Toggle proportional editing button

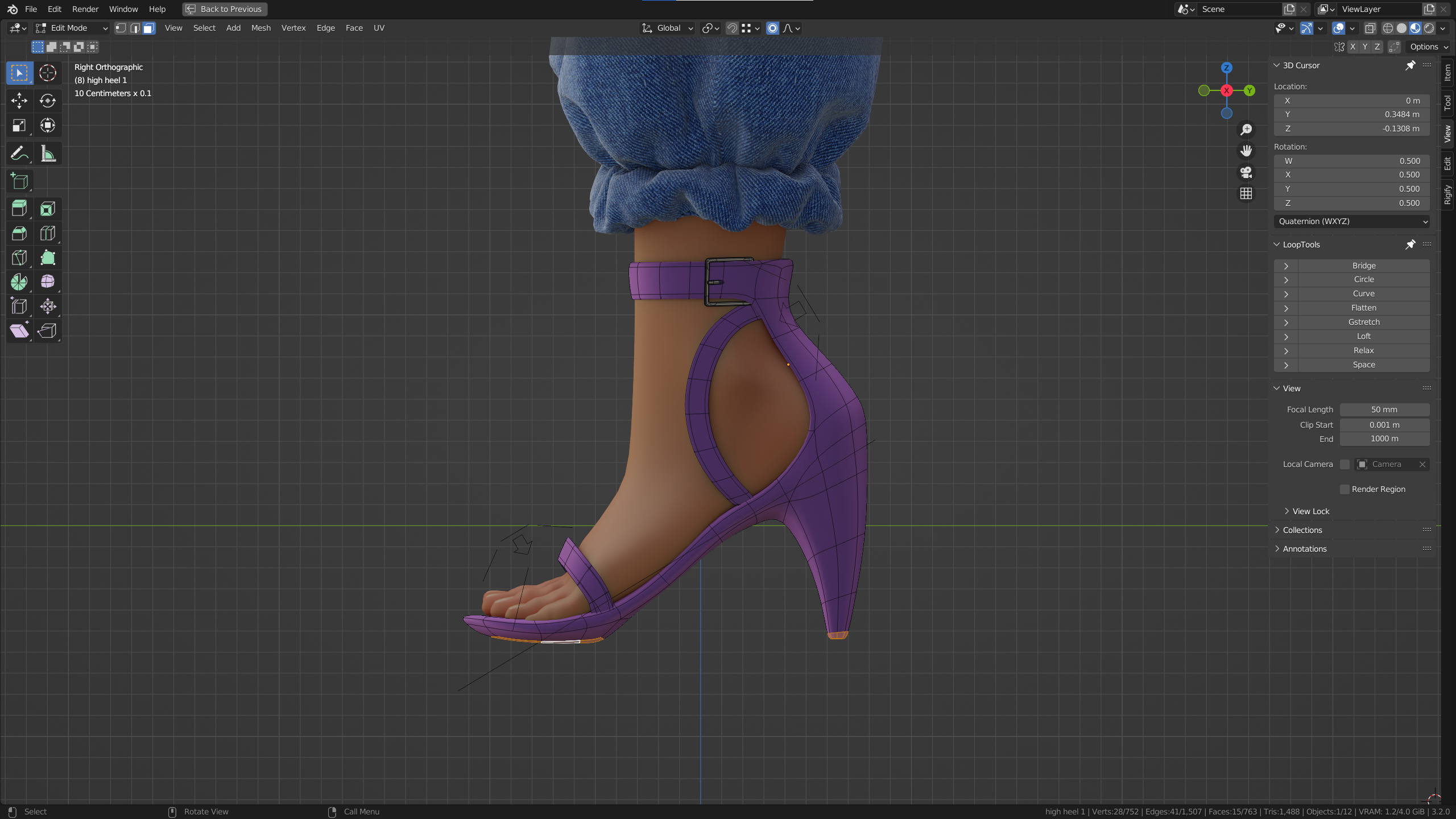[772, 28]
